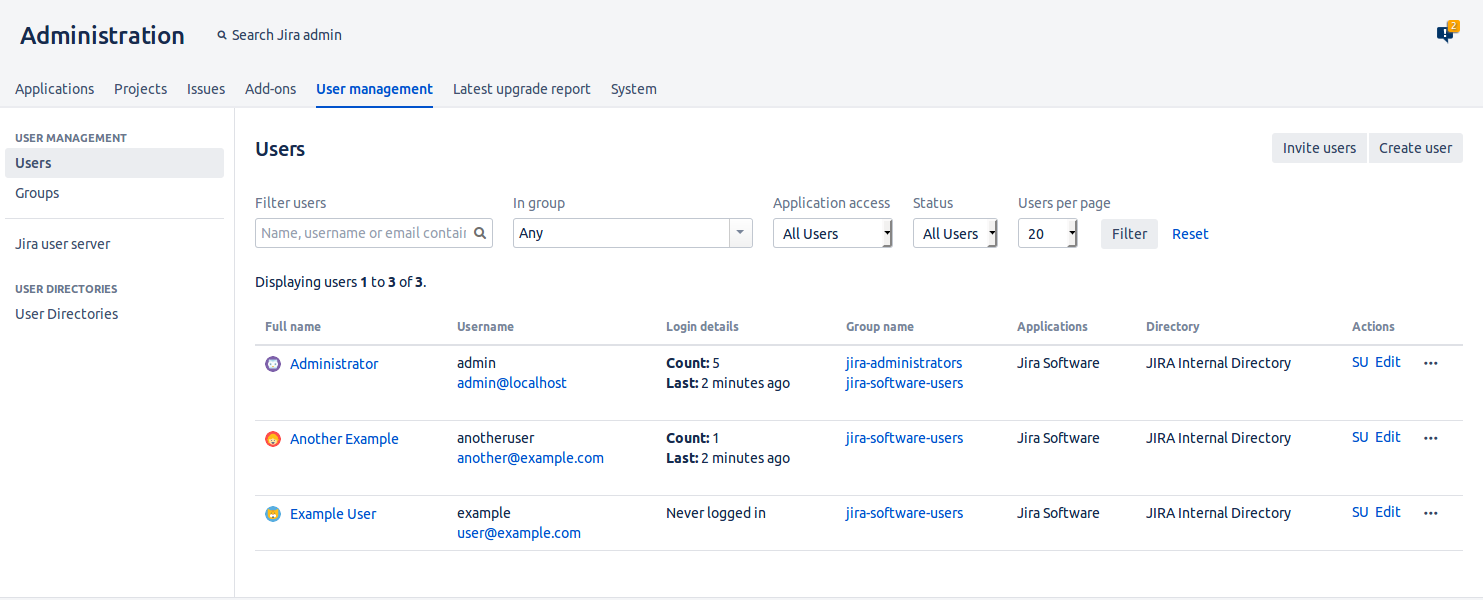Click Edit for the Administrator row
Image resolution: width=1483 pixels, height=600 pixels.
click(x=1388, y=362)
